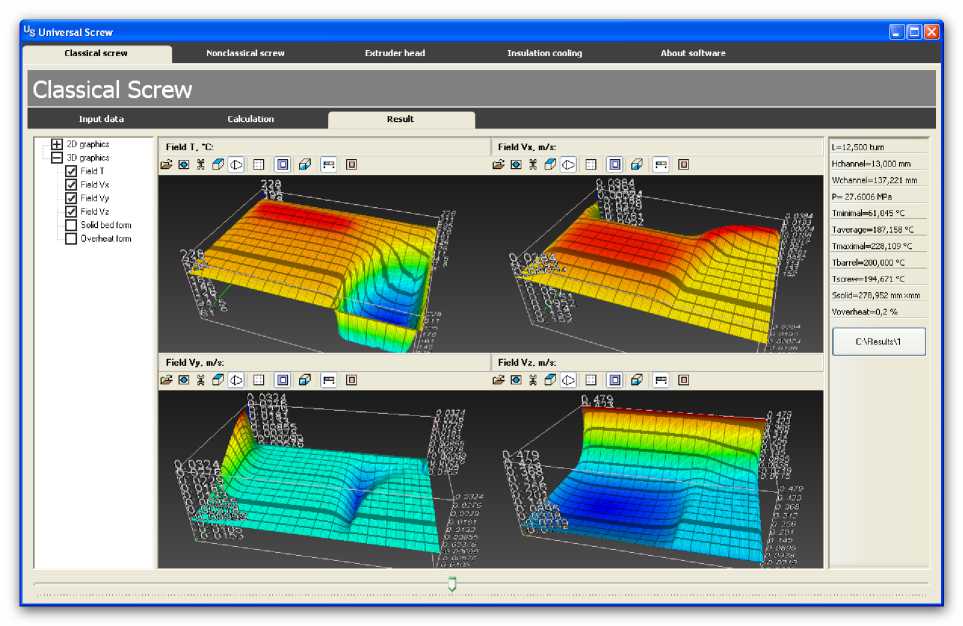Image resolution: width=963 pixels, height=626 pixels.
Task: Open the Input data tab
Action: (101, 119)
